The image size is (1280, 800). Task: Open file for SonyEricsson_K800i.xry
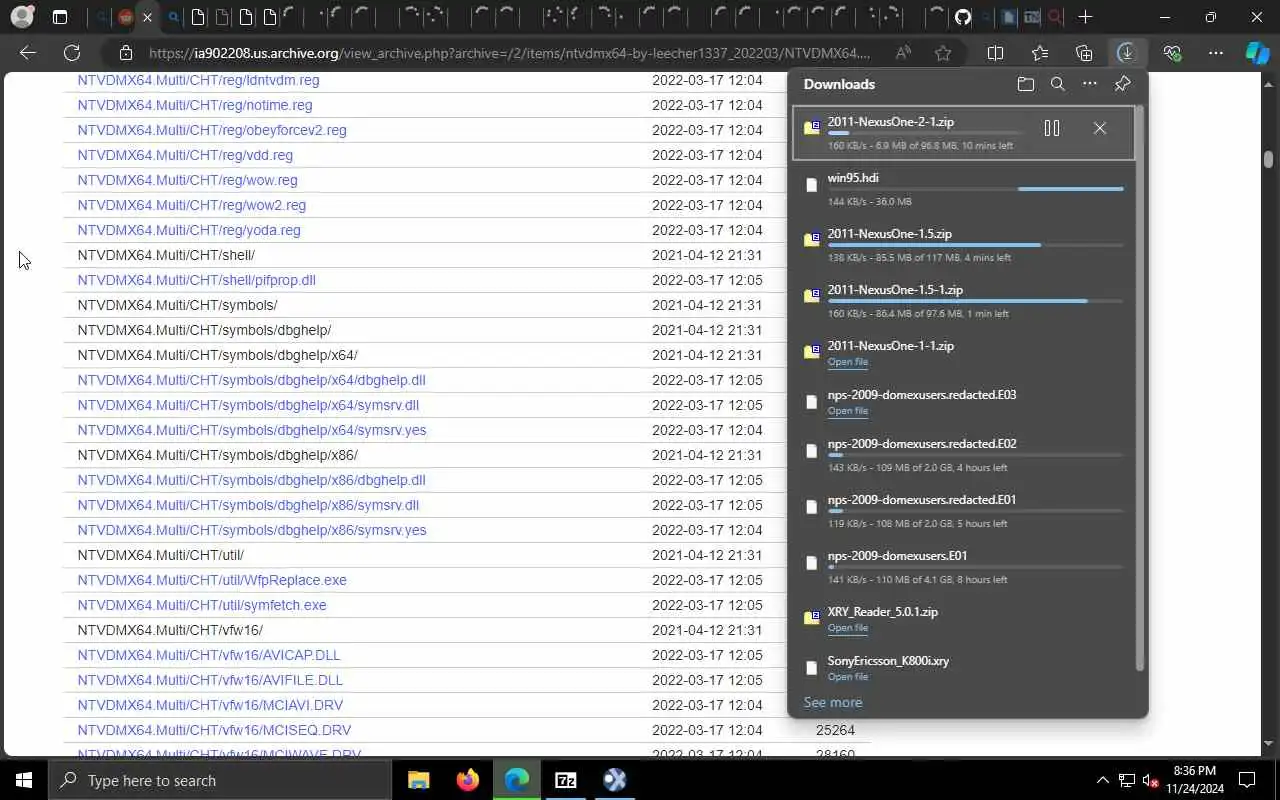(847, 677)
